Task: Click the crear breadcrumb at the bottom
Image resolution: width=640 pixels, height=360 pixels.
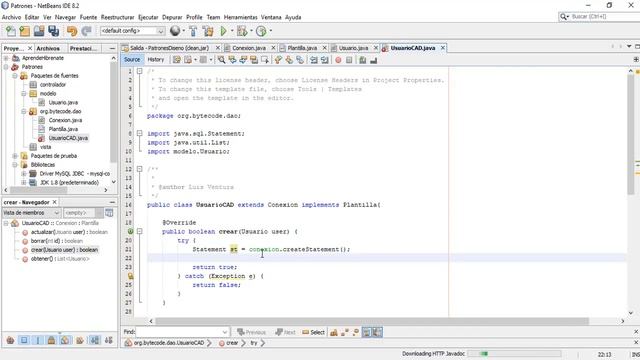Action: click(229, 343)
